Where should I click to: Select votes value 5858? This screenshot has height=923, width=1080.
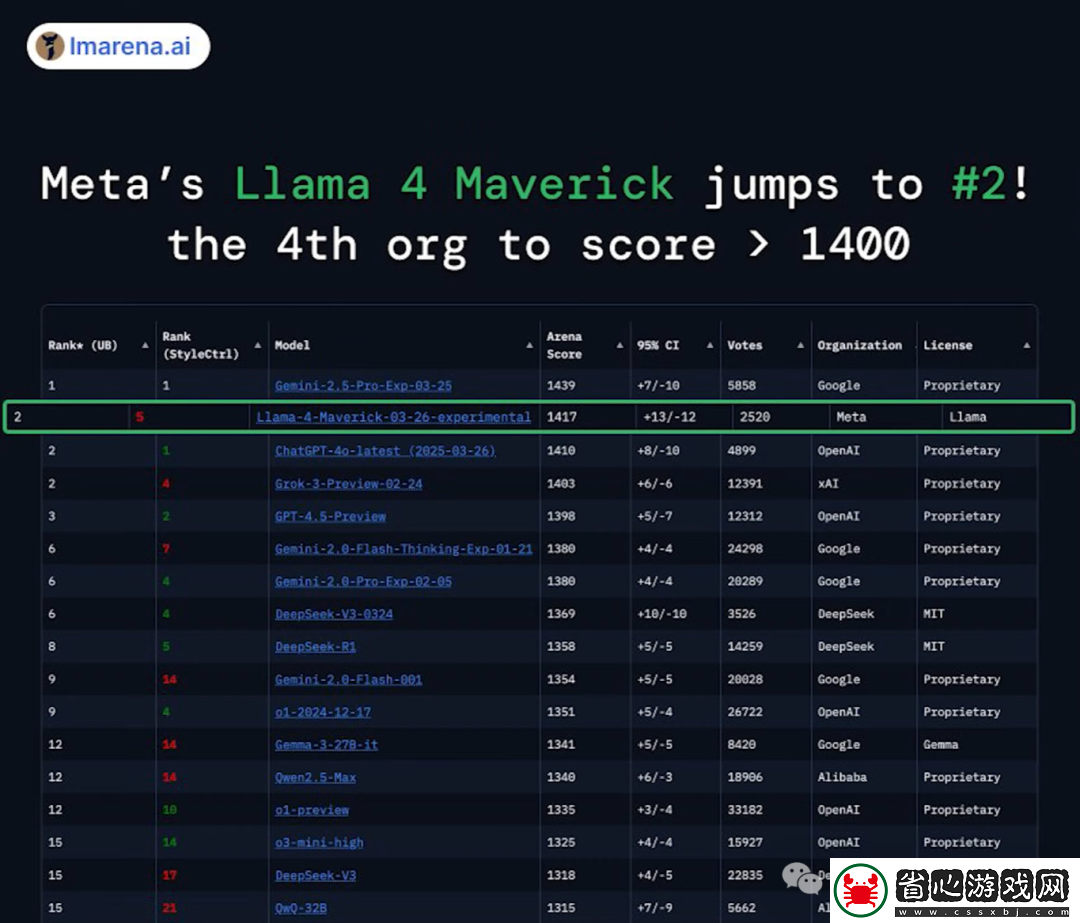pos(742,386)
